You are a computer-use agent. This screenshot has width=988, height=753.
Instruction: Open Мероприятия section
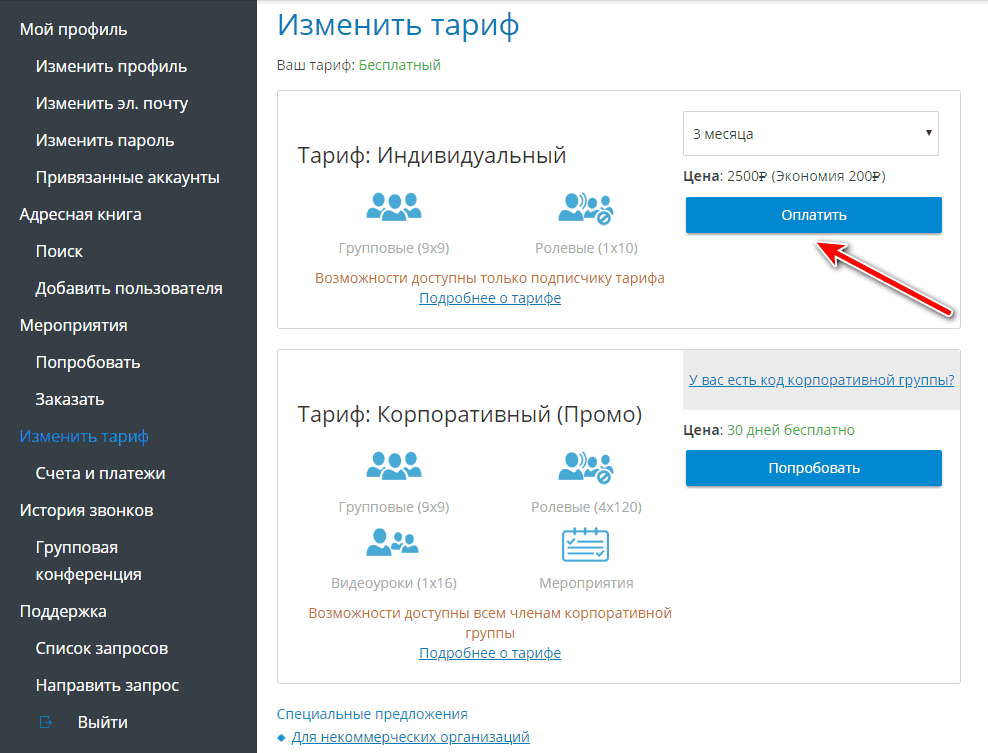click(x=74, y=326)
